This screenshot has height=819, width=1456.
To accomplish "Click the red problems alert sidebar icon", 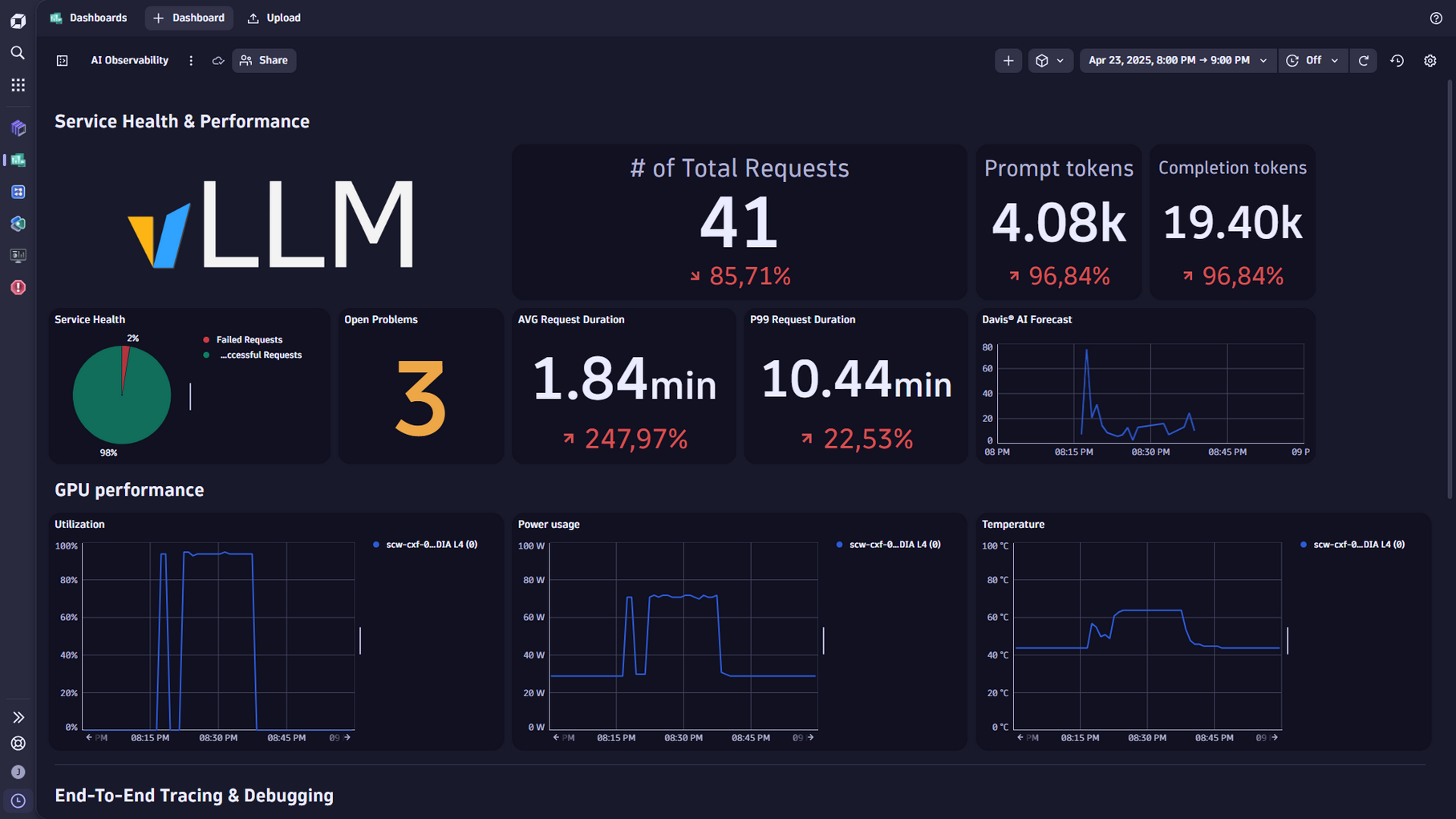I will point(18,287).
